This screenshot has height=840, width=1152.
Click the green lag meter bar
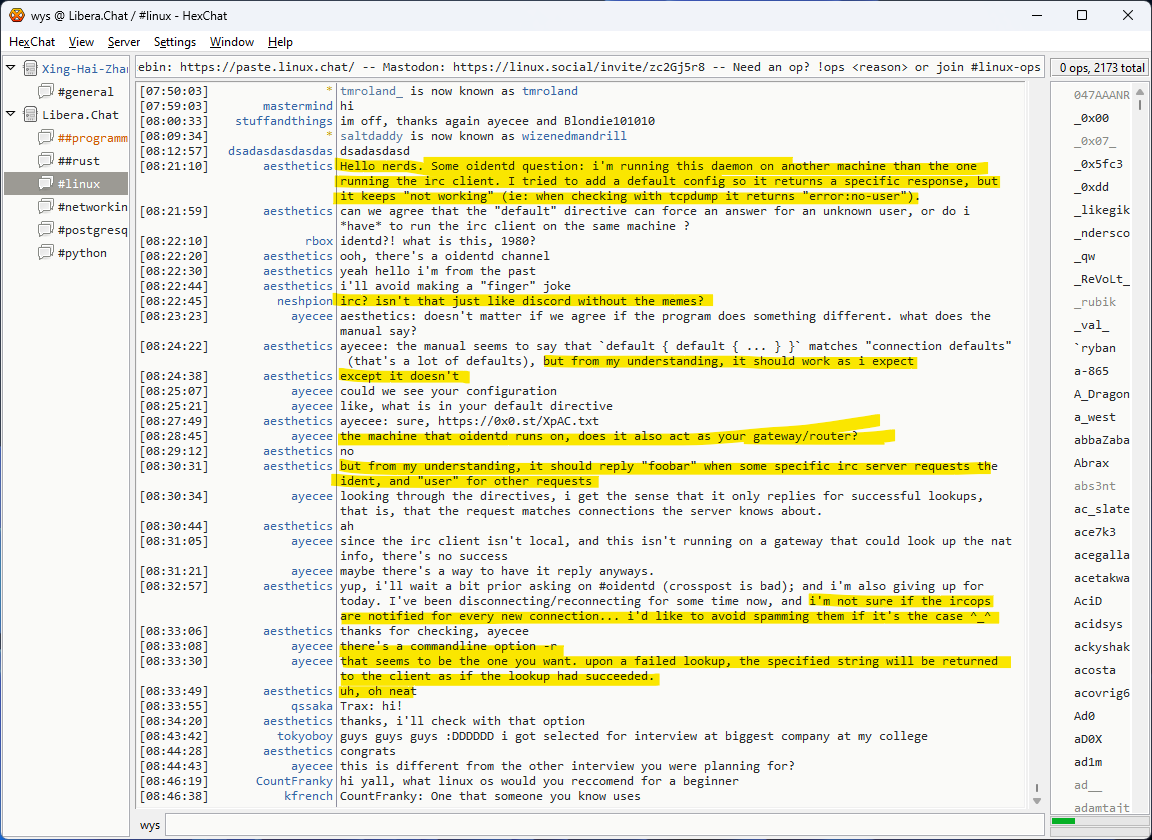[x=1064, y=822]
